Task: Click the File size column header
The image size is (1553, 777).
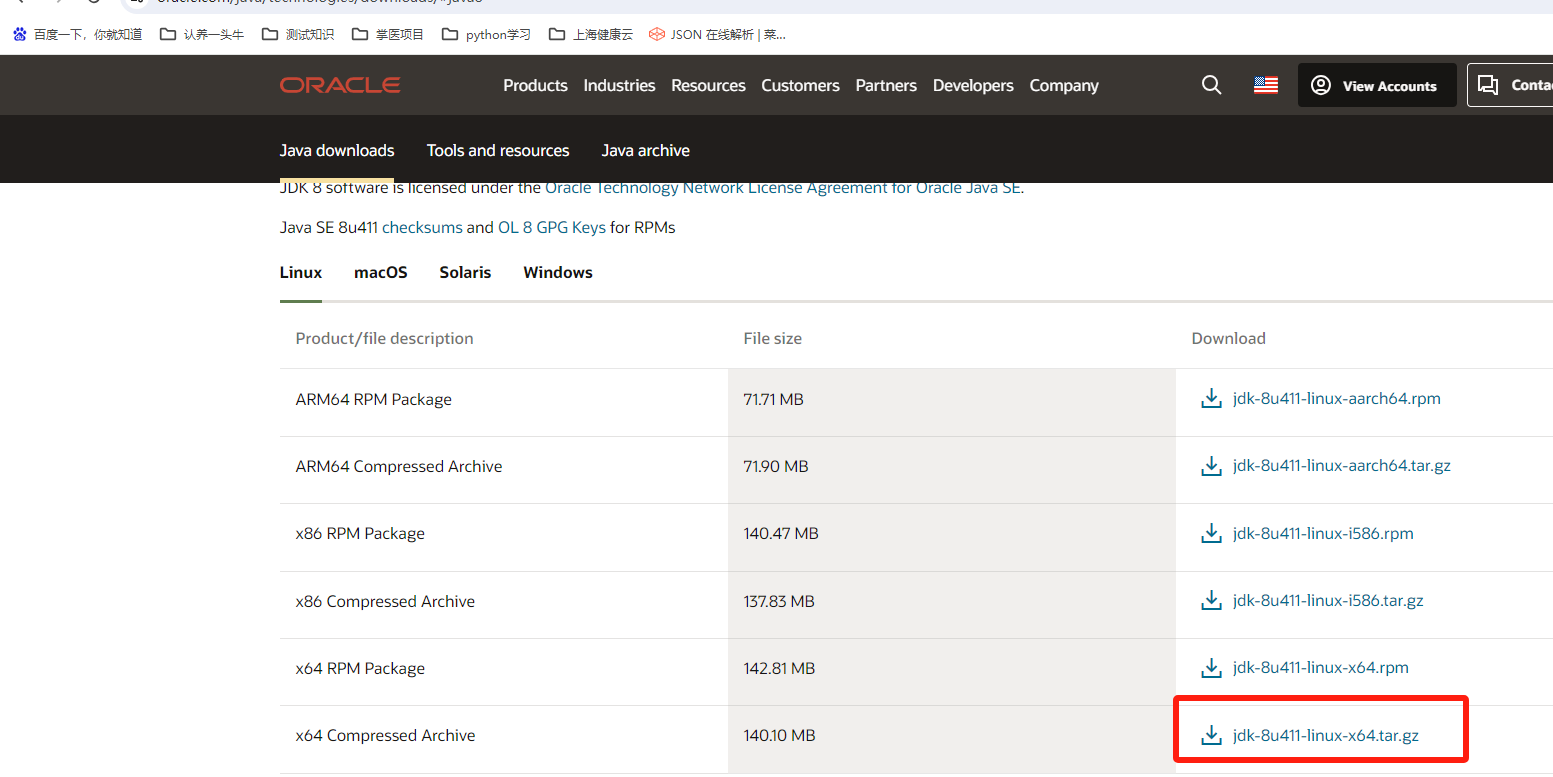Action: click(x=773, y=339)
